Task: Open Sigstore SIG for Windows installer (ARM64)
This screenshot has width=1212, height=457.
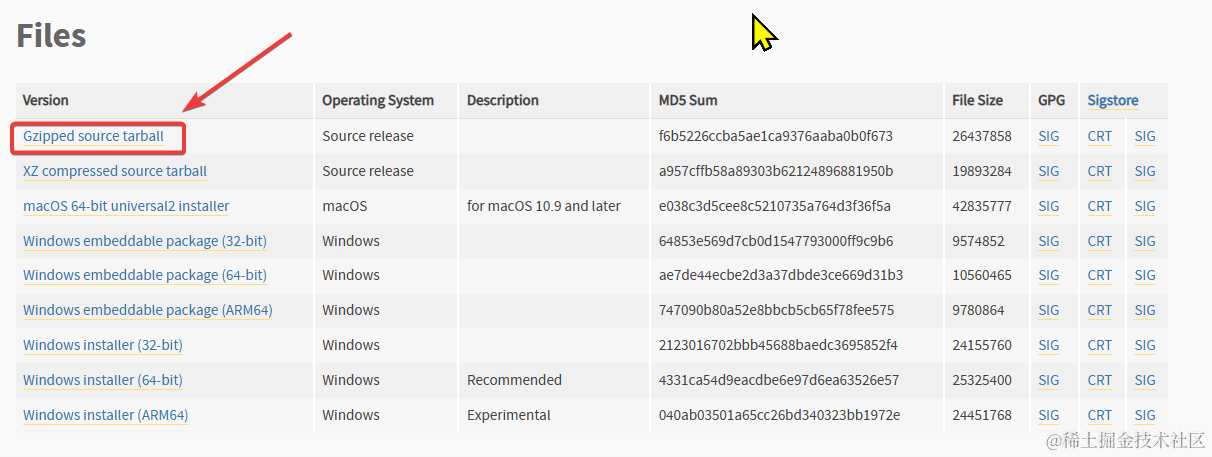Action: pyautogui.click(x=1145, y=415)
